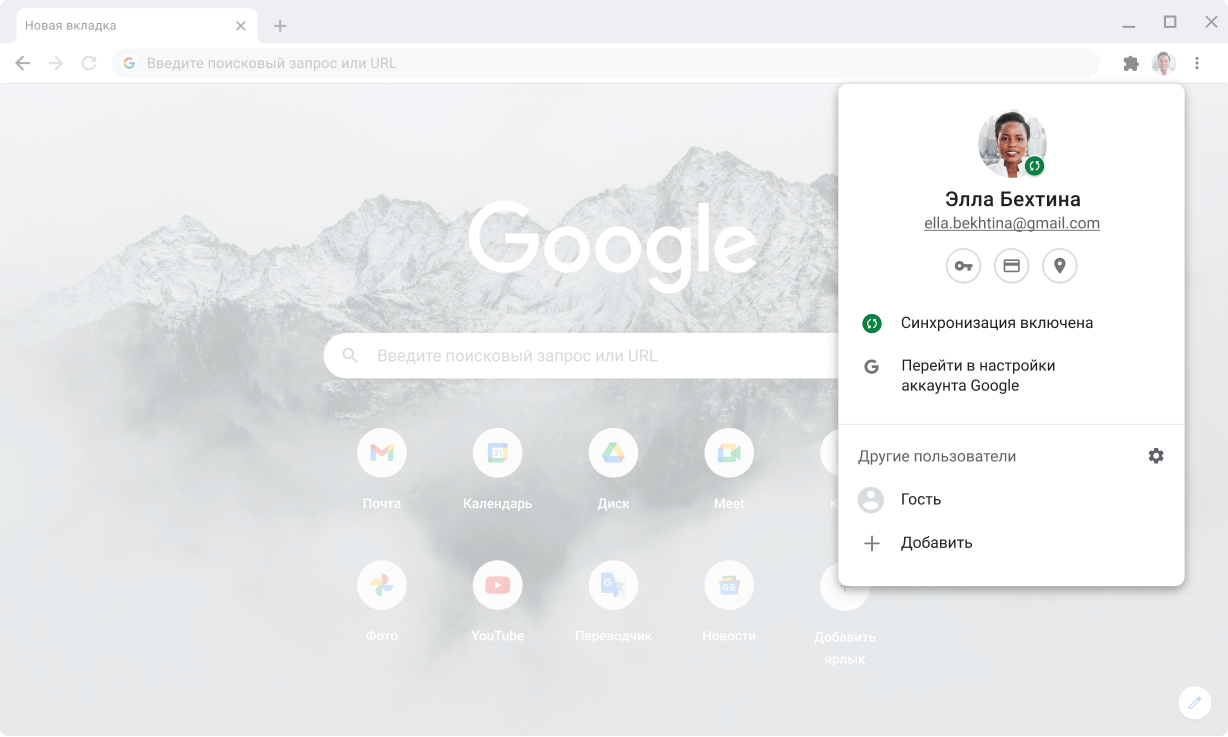Open passwords via the key icon

point(963,266)
